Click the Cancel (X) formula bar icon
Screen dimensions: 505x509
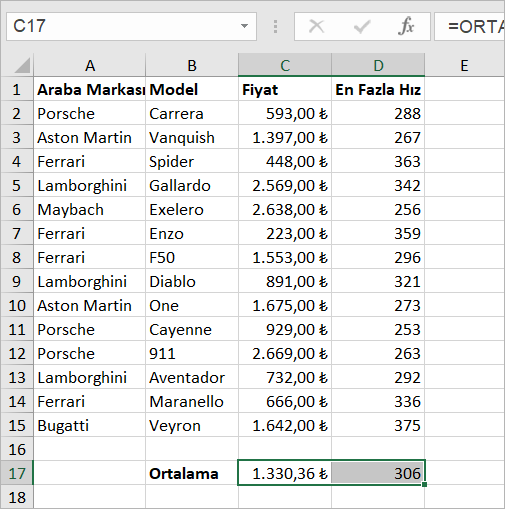pyautogui.click(x=316, y=26)
